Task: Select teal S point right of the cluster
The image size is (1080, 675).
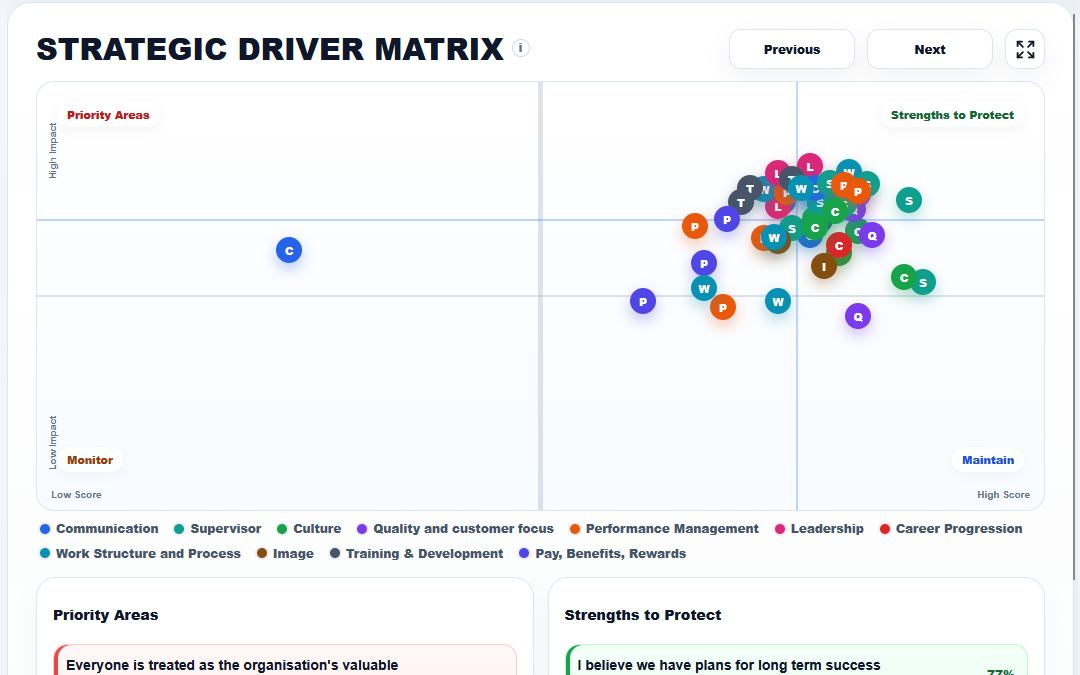Action: [x=909, y=201]
